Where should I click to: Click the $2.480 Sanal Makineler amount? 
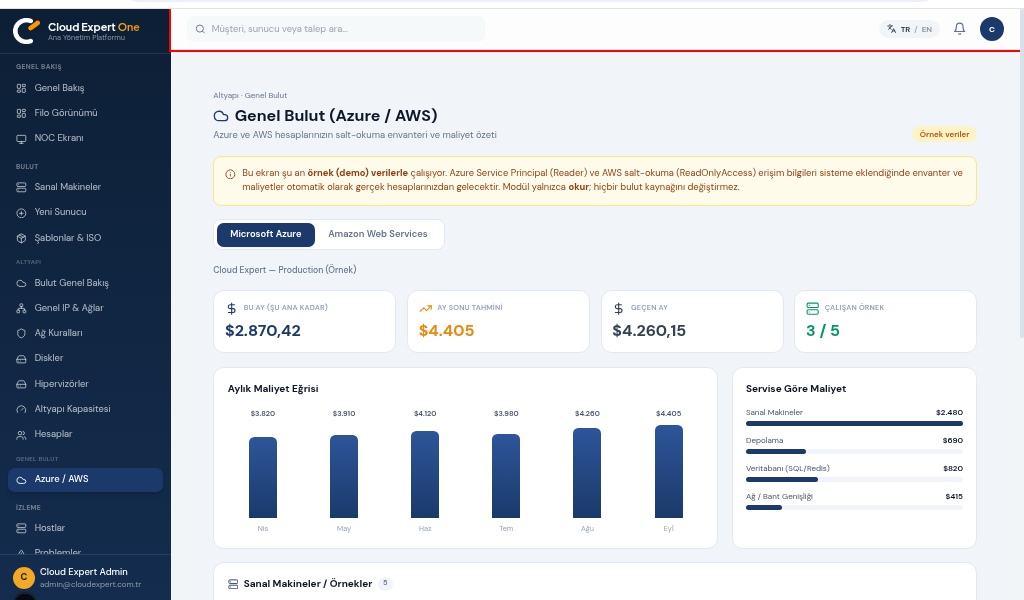950,413
